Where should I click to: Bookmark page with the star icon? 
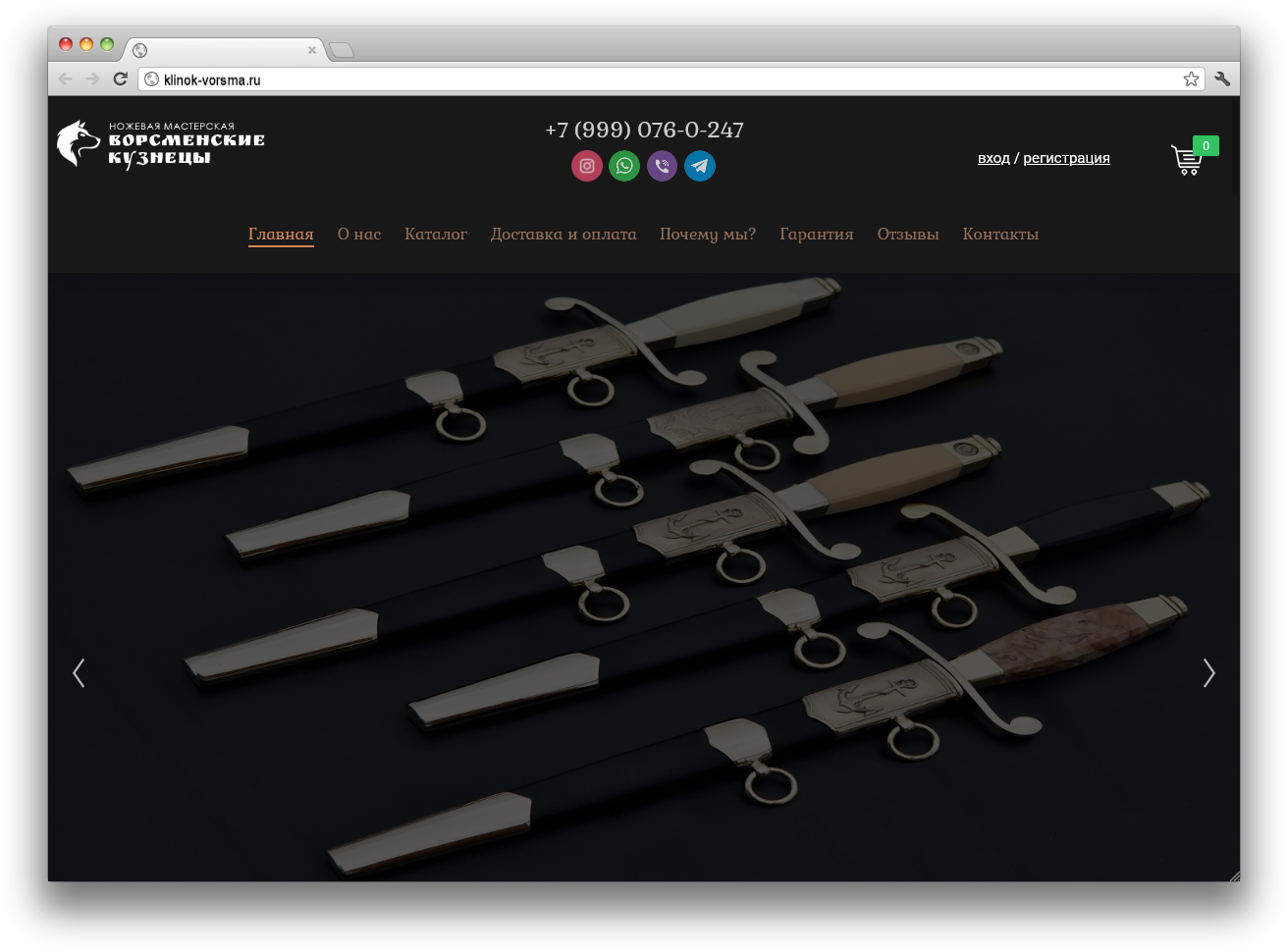(x=1191, y=79)
